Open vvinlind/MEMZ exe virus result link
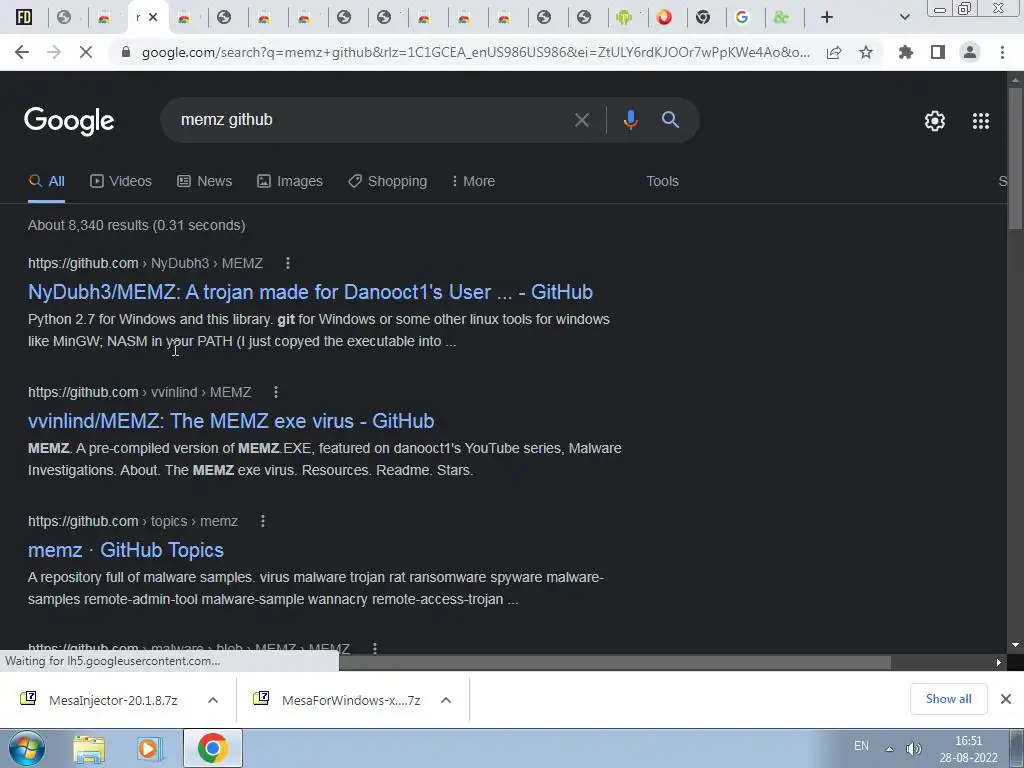Viewport: 1024px width, 768px height. tap(231, 421)
